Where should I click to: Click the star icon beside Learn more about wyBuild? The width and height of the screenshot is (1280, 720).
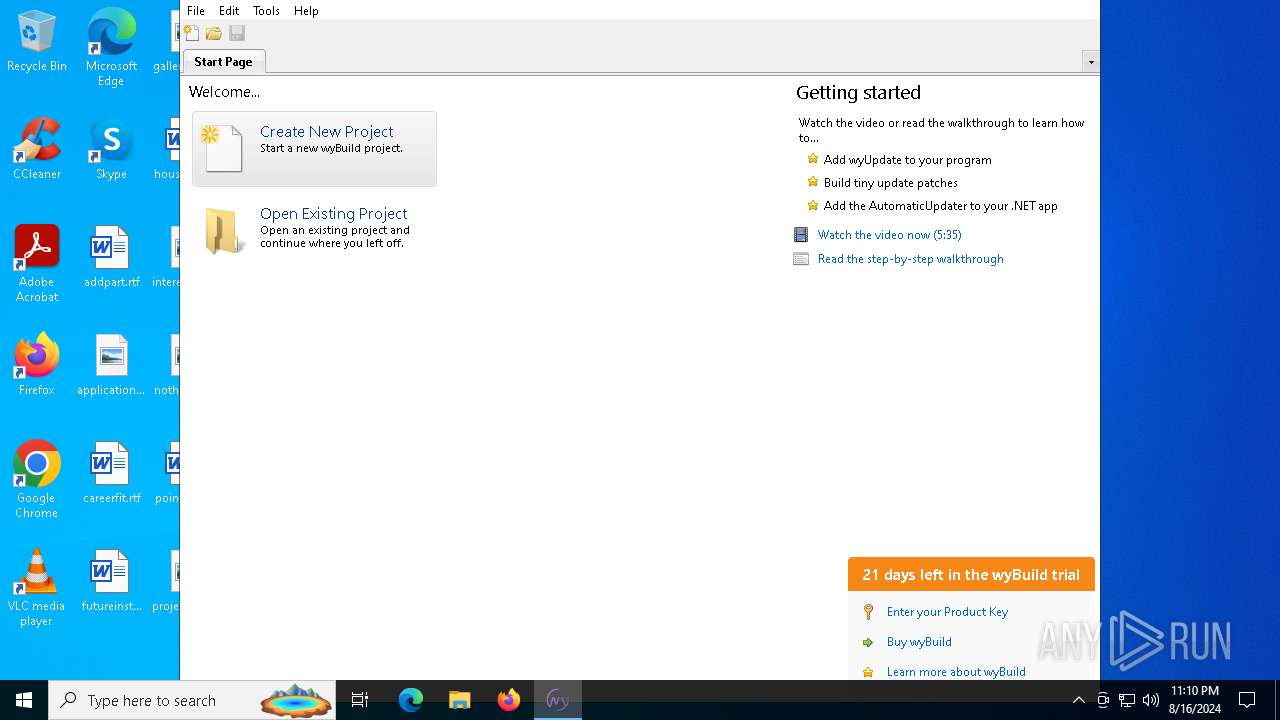pos(868,672)
